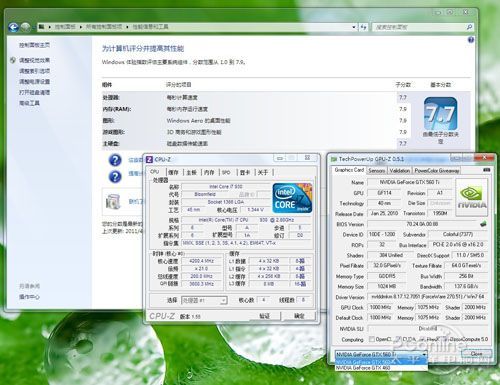The height and width of the screenshot is (385, 500).
Task: Switch to the SPD tab in CPU-Z
Action: coord(226,172)
